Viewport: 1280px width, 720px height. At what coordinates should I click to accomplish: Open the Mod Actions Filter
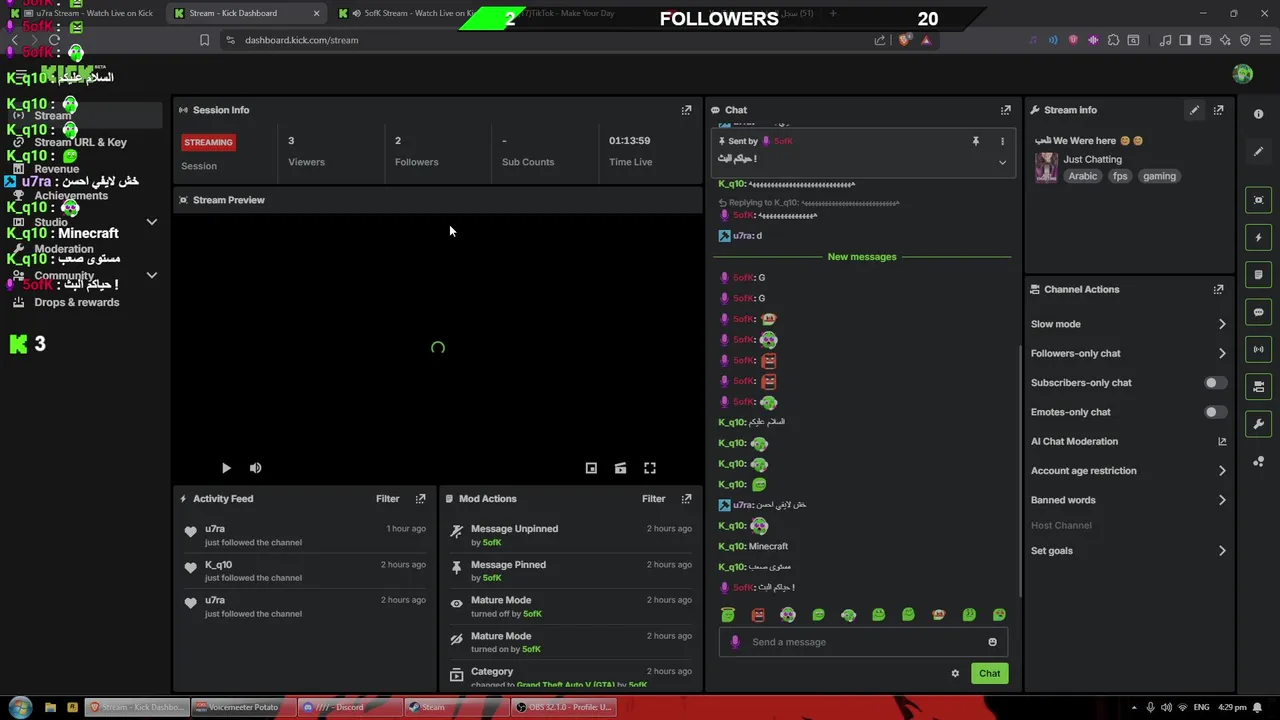(x=653, y=498)
